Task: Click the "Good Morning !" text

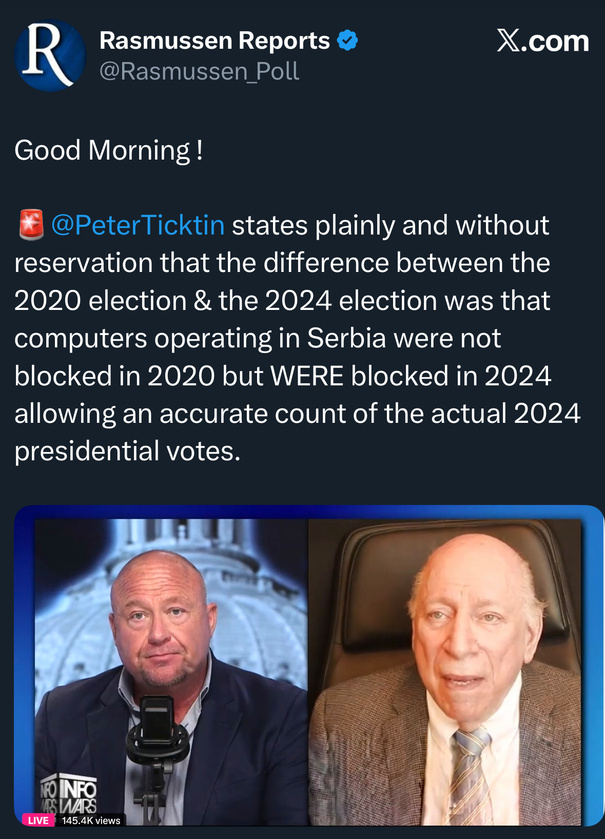Action: coord(109,150)
